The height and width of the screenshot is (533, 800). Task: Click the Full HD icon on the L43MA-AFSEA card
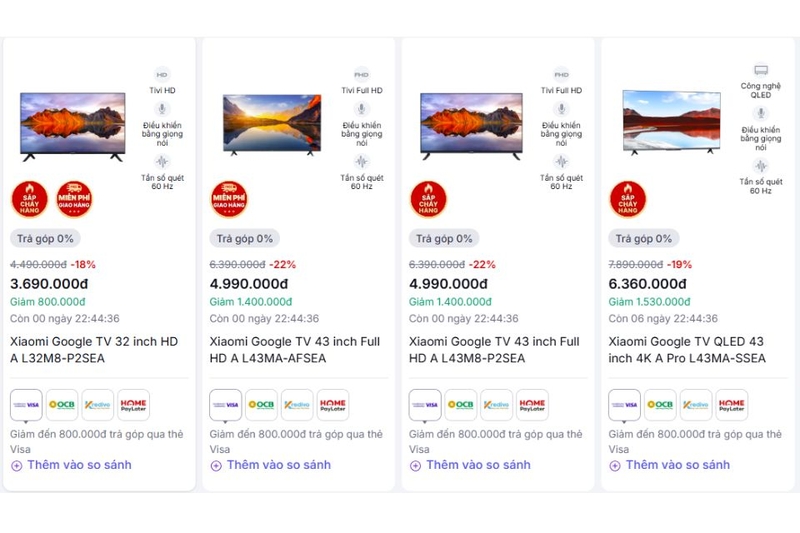click(x=362, y=75)
